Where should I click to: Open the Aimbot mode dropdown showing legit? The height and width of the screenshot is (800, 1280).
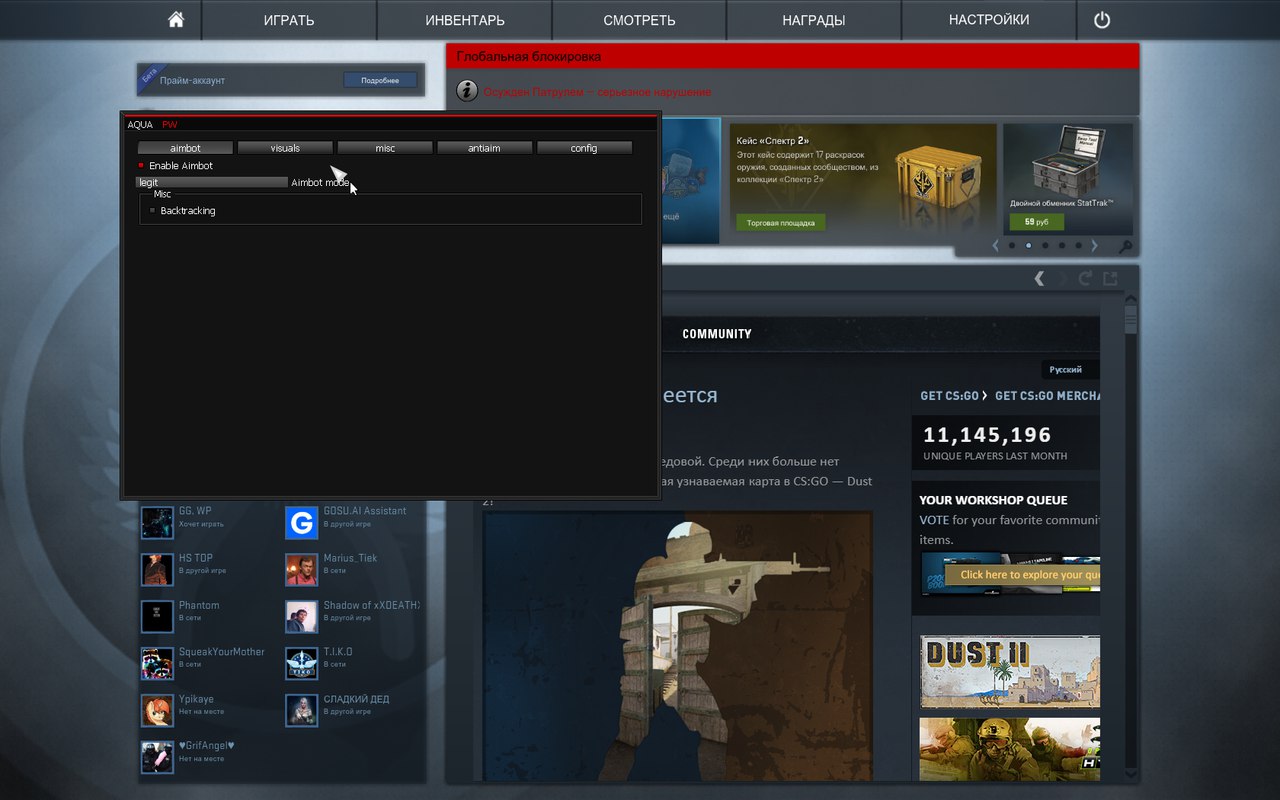[212, 183]
